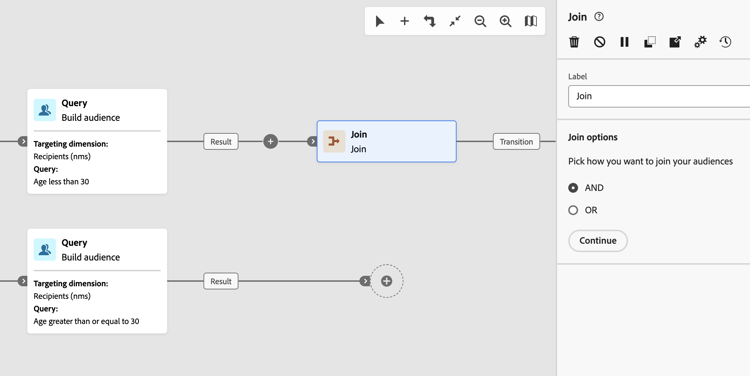Select the Query node with Age less than 30
The image size is (750, 376).
[97, 142]
